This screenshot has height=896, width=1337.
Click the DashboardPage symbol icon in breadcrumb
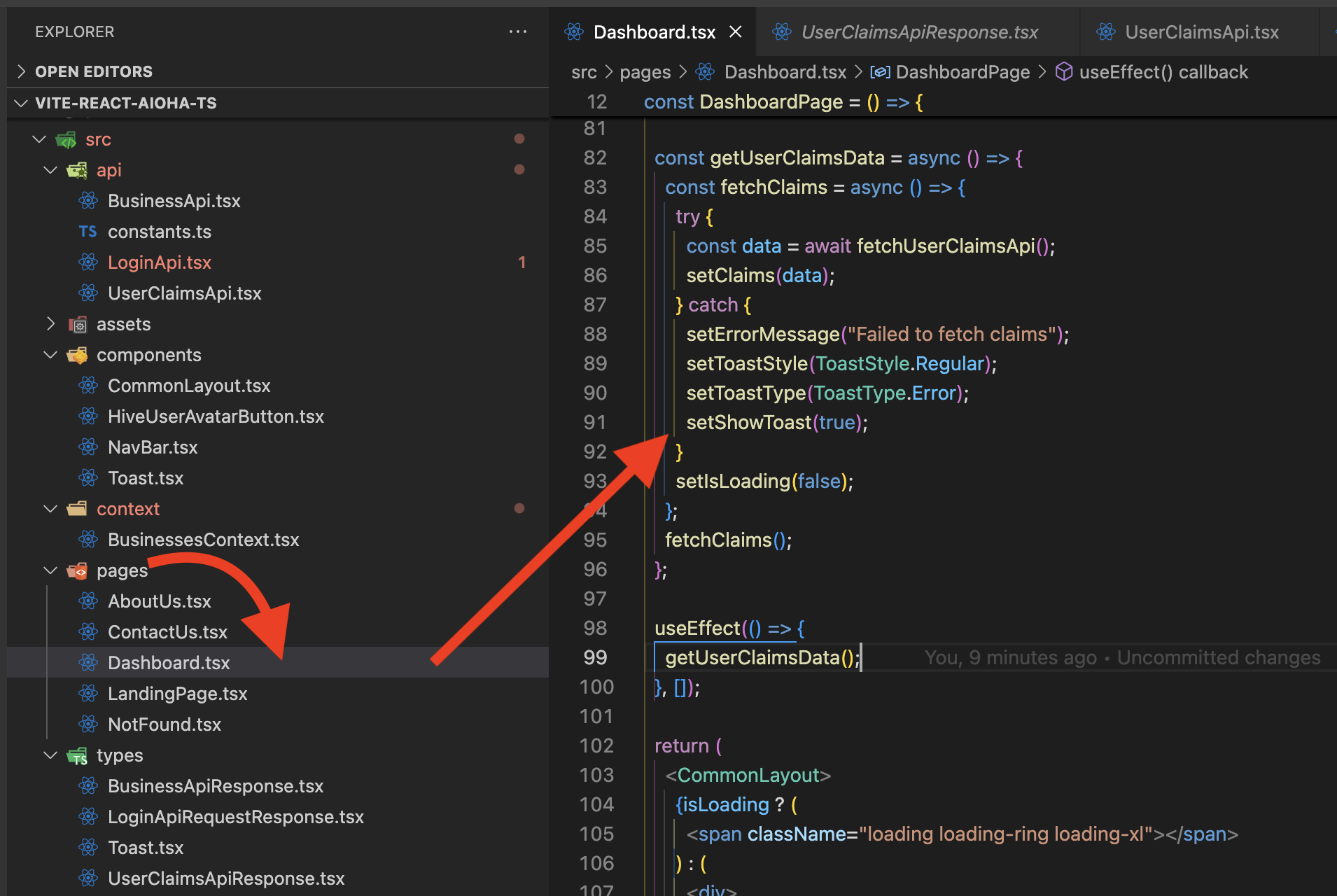click(x=880, y=72)
